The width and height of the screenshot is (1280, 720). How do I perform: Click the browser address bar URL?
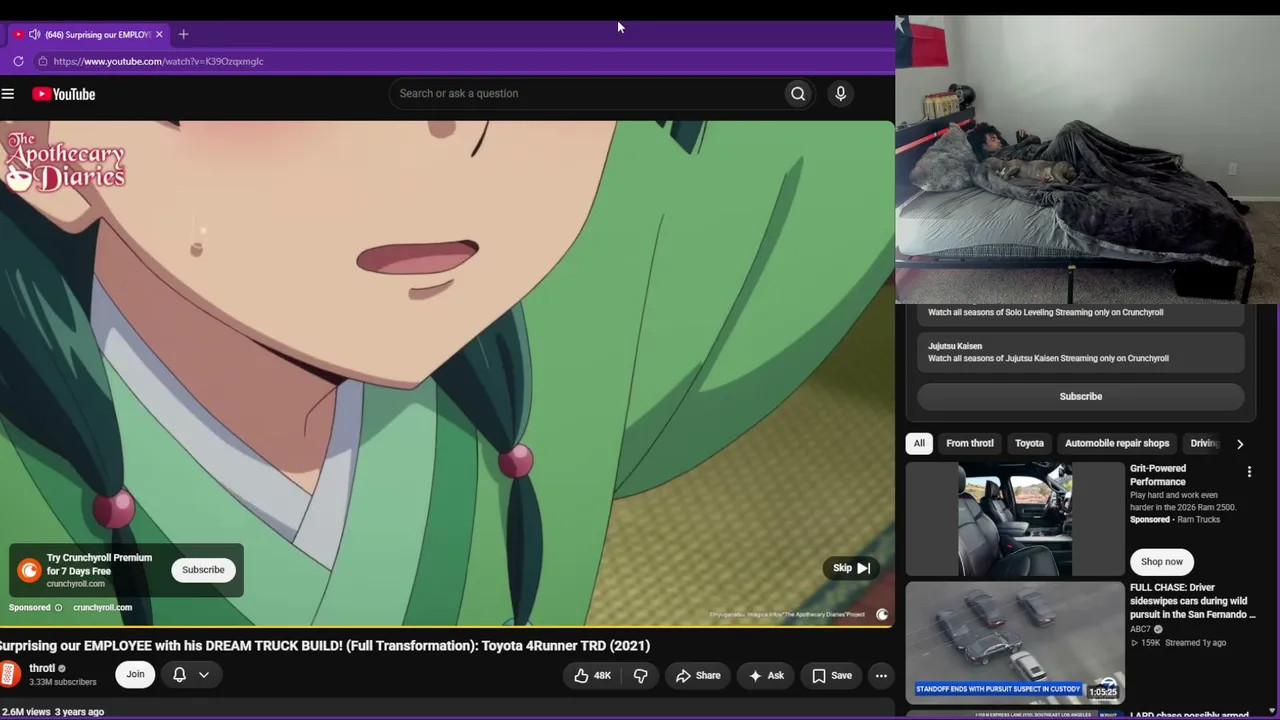(159, 61)
